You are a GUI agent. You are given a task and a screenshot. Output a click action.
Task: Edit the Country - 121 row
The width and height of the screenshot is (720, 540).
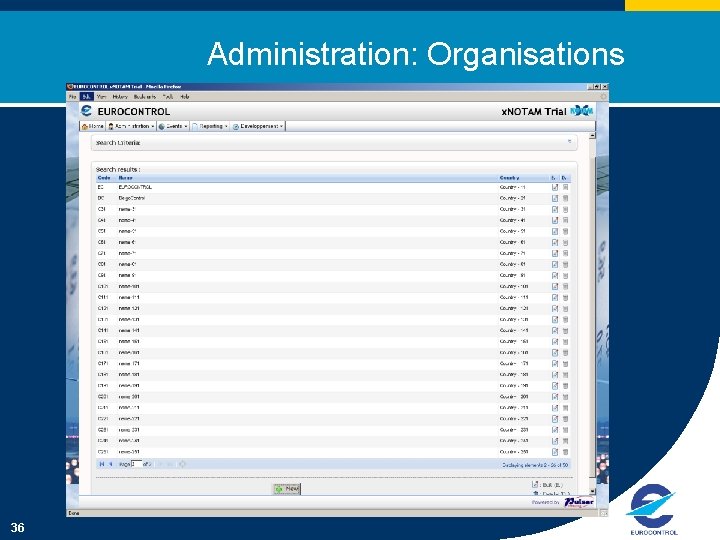555,309
